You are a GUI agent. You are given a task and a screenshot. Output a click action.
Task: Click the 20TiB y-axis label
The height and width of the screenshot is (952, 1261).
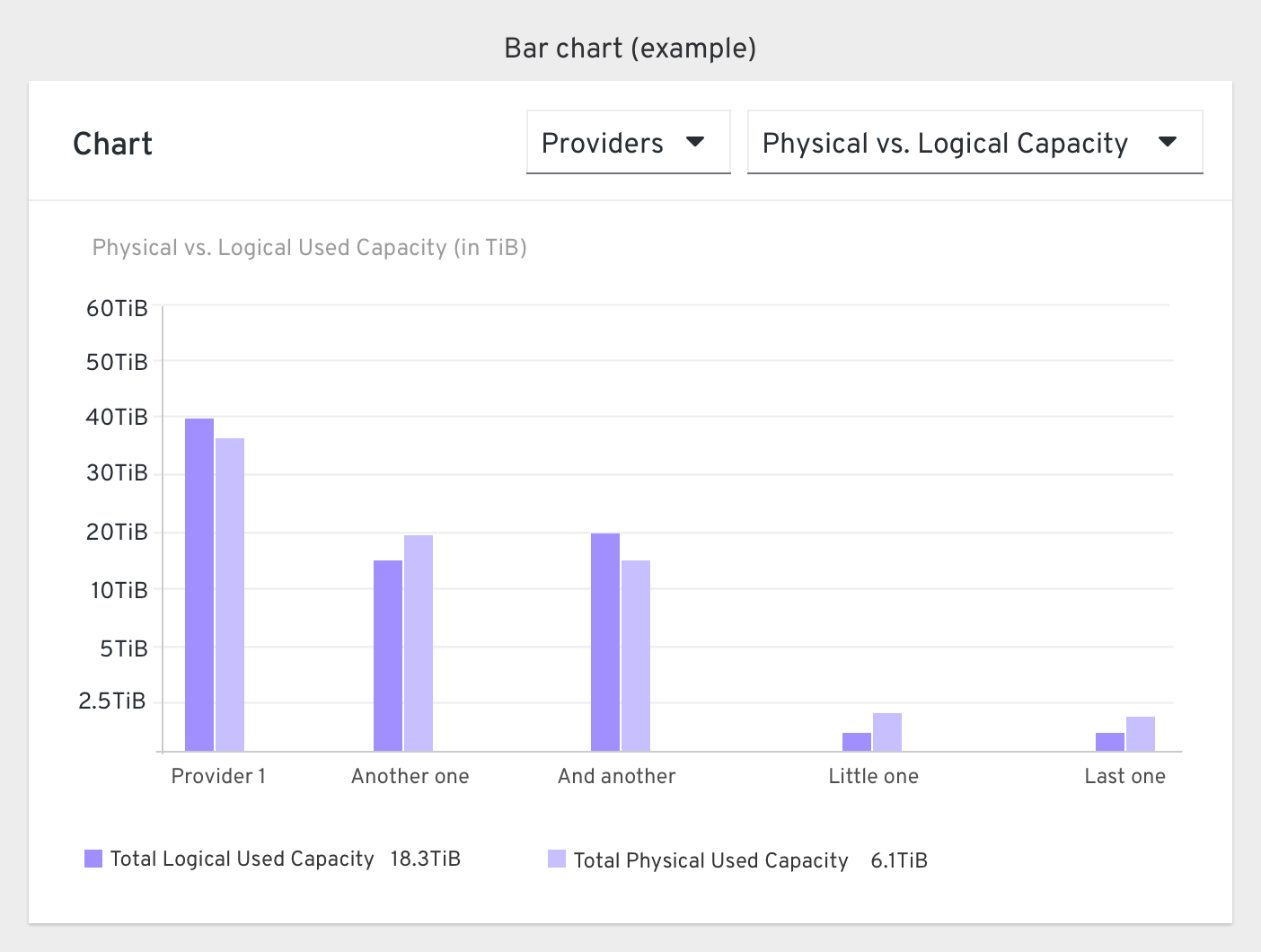[x=117, y=532]
